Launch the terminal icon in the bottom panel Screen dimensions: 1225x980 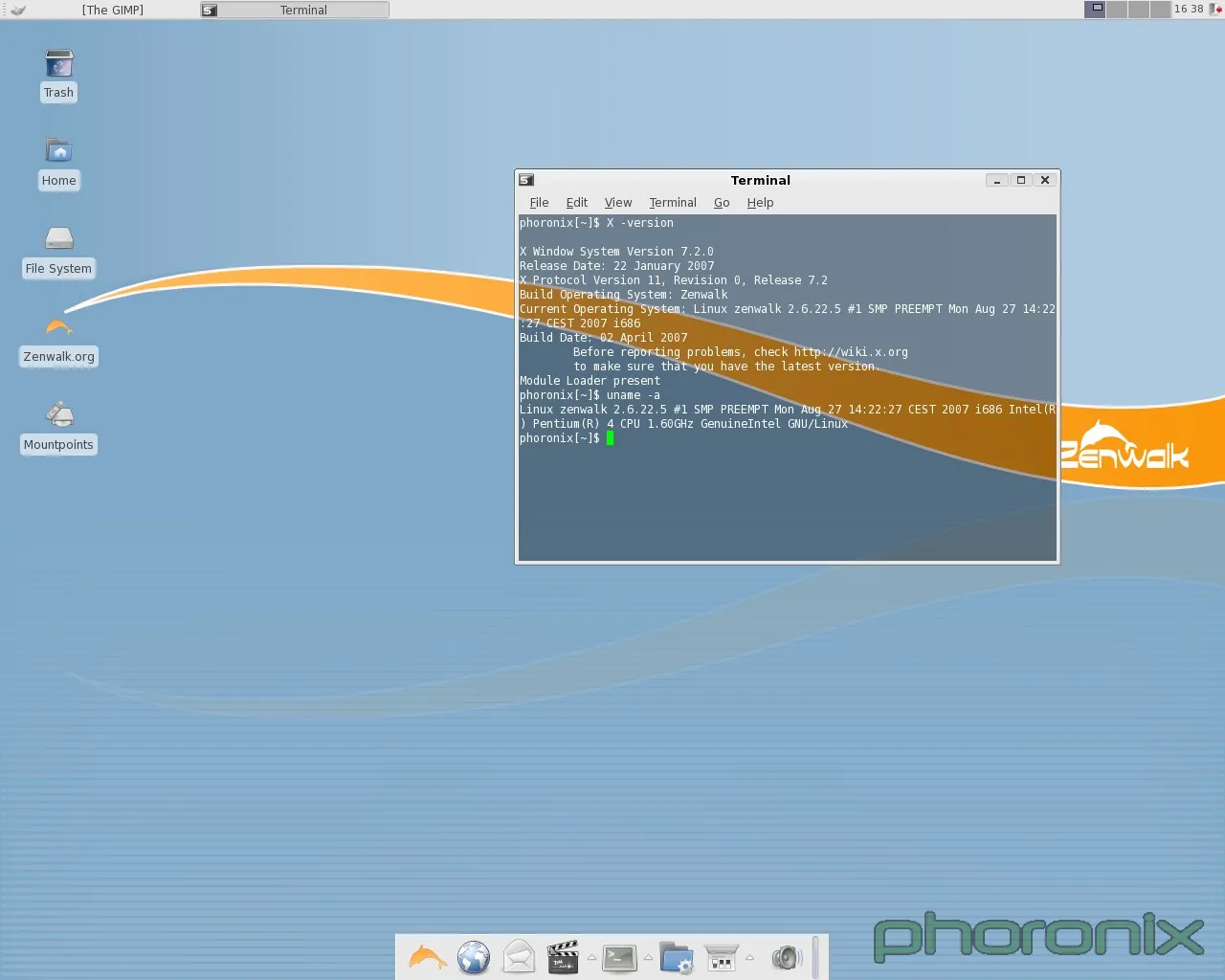point(619,957)
